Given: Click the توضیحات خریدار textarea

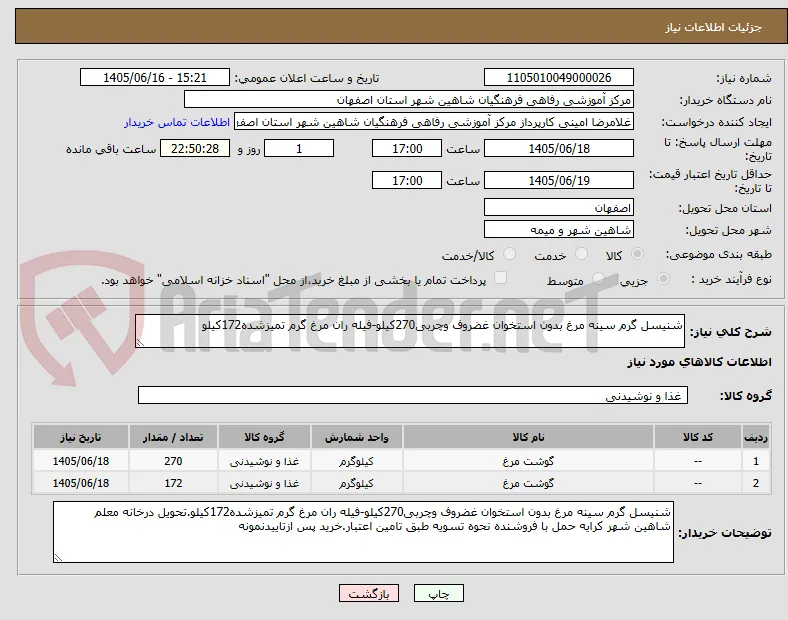Looking at the screenshot, I should [x=363, y=532].
